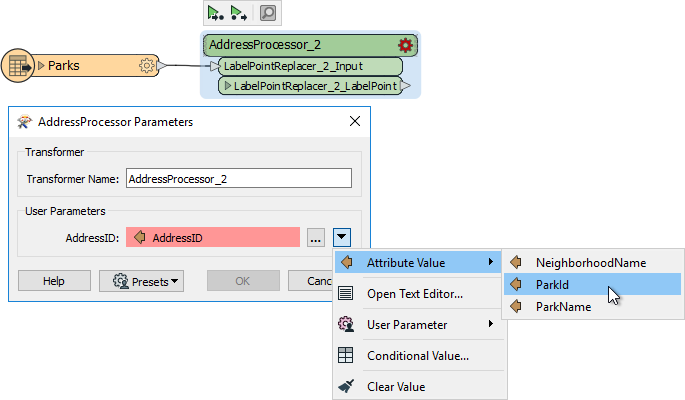Choose Open Text Editor menu item
Viewport: 685px width, 400px height.
(419, 293)
